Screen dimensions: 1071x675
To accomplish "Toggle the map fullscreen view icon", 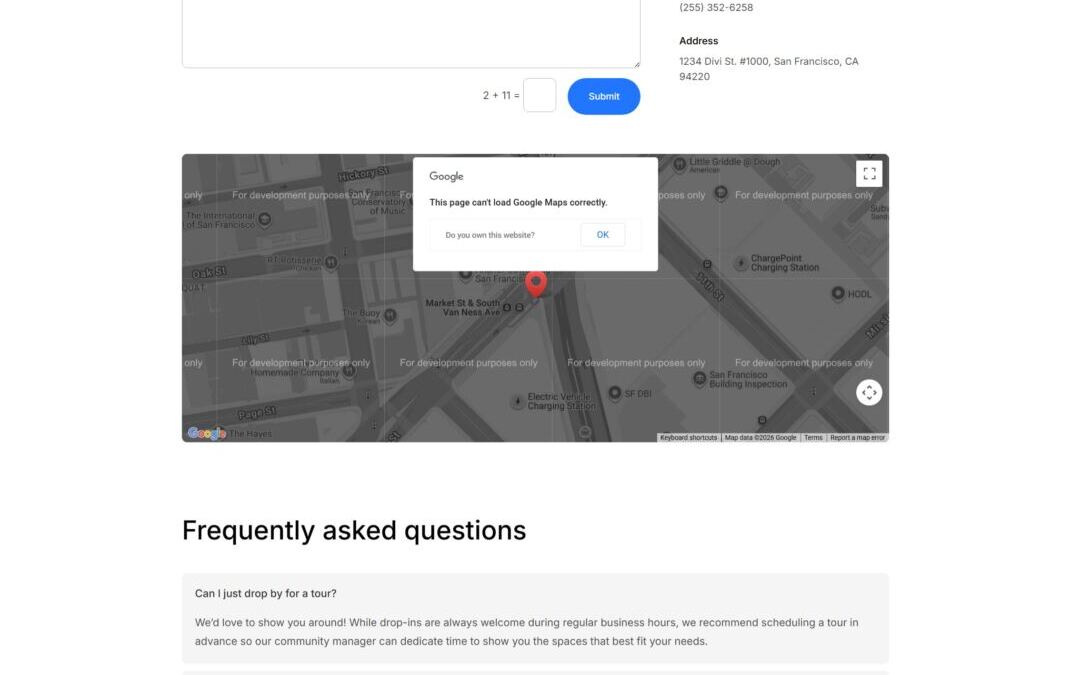I will [x=869, y=174].
